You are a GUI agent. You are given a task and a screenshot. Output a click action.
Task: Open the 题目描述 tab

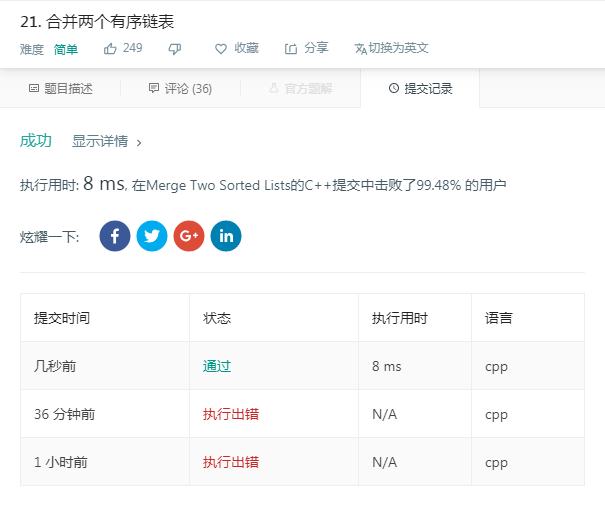[61, 88]
